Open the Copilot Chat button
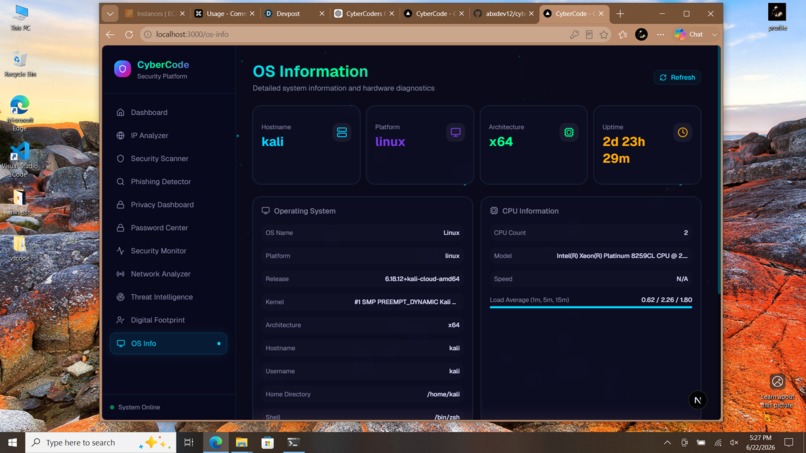 (x=689, y=34)
